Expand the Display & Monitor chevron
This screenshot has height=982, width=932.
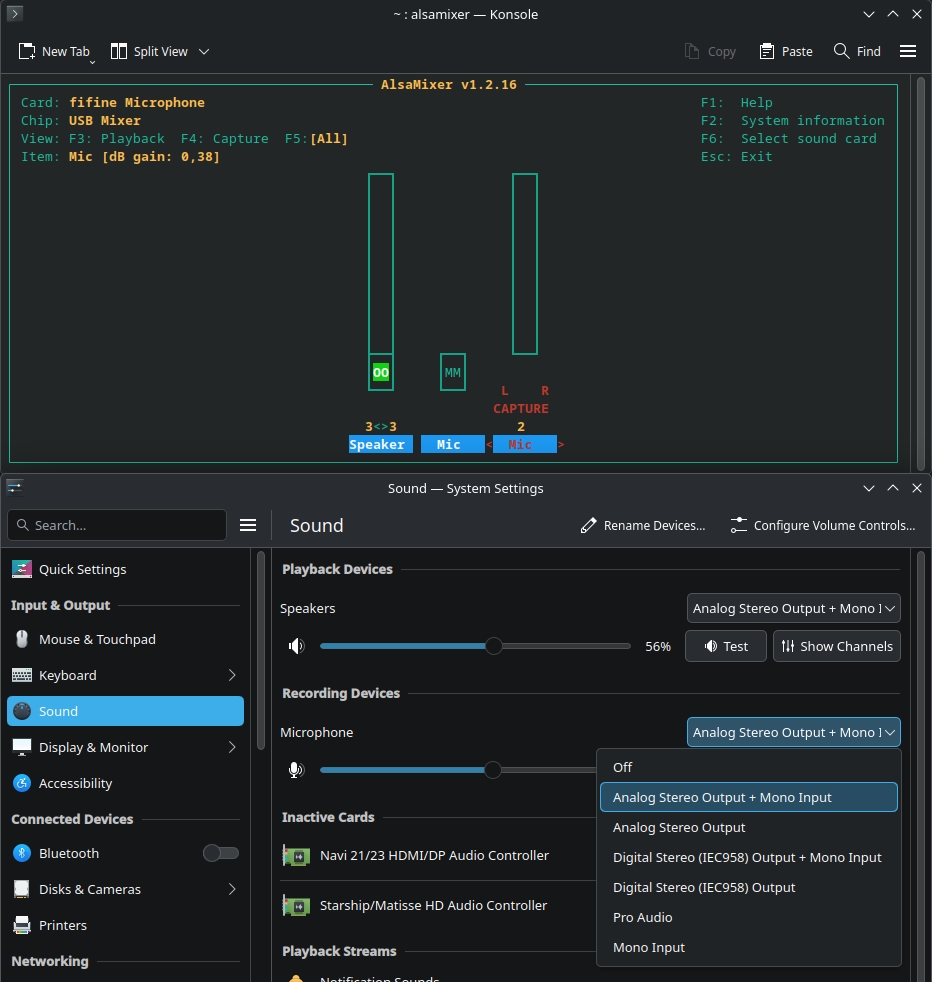pos(232,747)
